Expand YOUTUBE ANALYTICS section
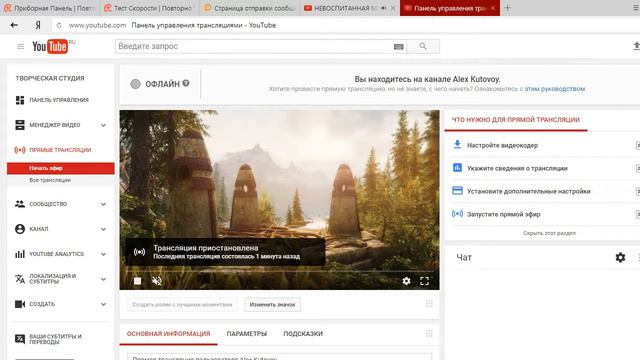This screenshot has height=360, width=640. [x=103, y=254]
